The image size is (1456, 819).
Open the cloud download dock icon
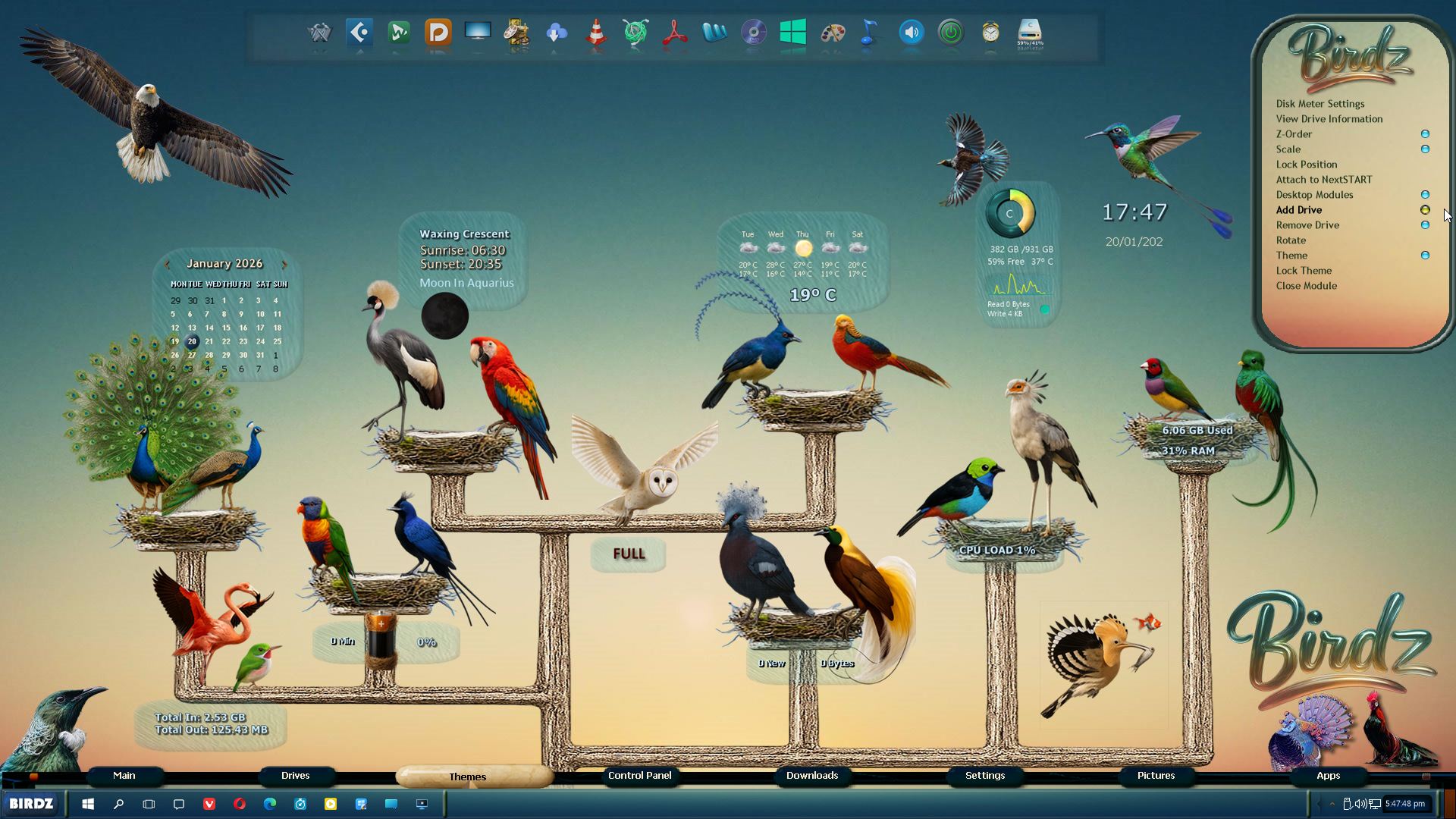click(557, 33)
